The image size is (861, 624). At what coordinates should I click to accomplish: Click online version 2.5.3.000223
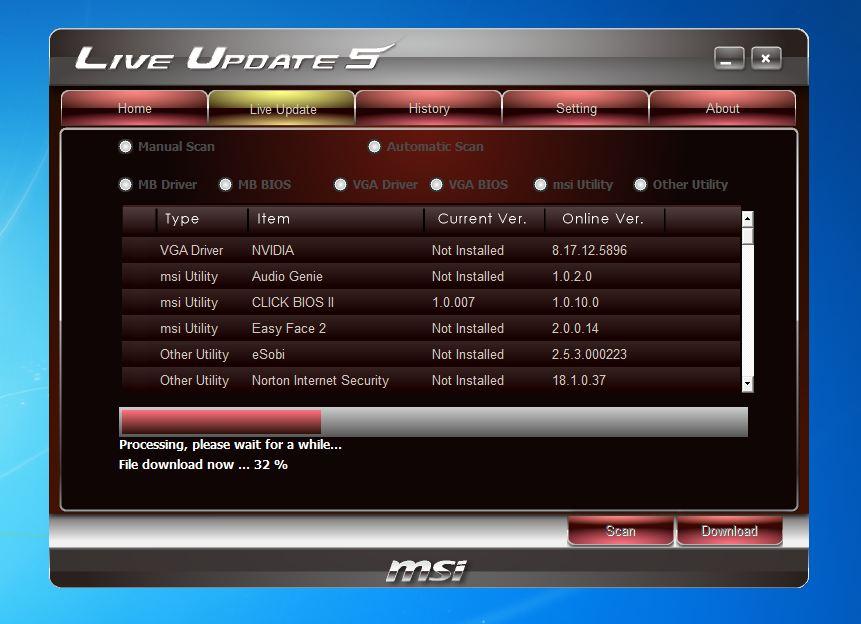[x=589, y=354]
